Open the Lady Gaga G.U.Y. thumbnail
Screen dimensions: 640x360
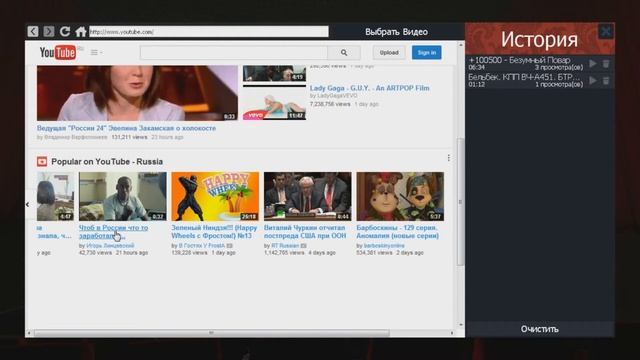click(274, 103)
